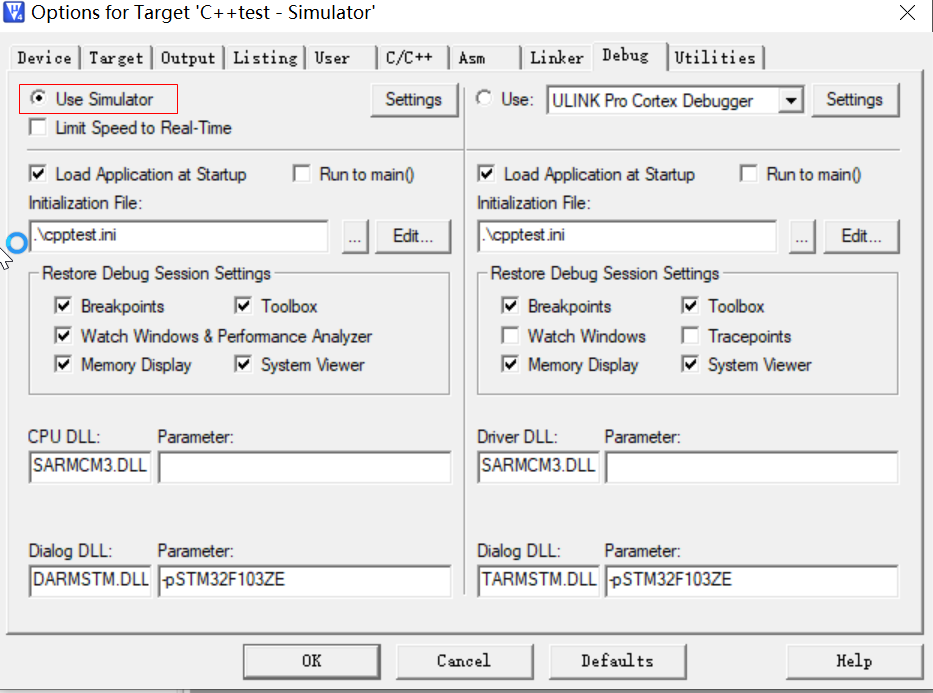The height and width of the screenshot is (693, 933).
Task: Open simulator Settings button
Action: (414, 99)
